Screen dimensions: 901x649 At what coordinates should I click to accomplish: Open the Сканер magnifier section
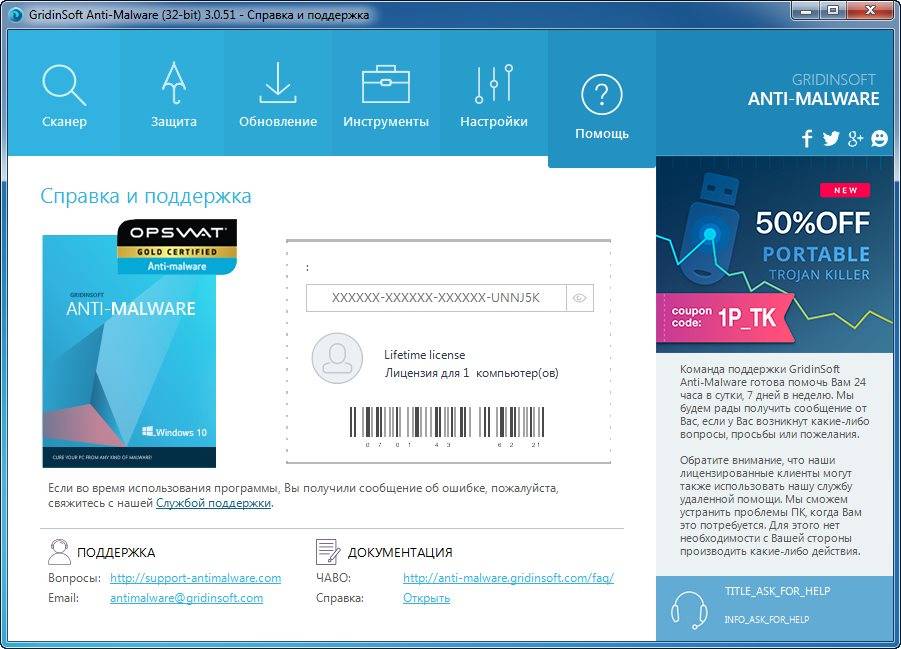coord(64,95)
